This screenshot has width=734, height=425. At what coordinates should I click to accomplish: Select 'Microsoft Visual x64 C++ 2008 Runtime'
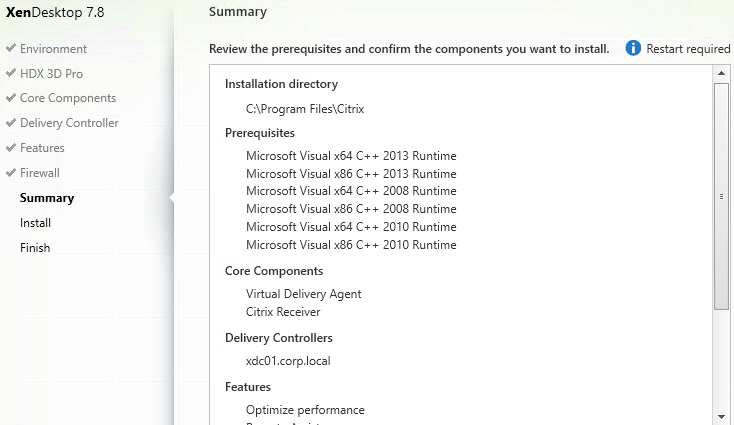point(351,191)
